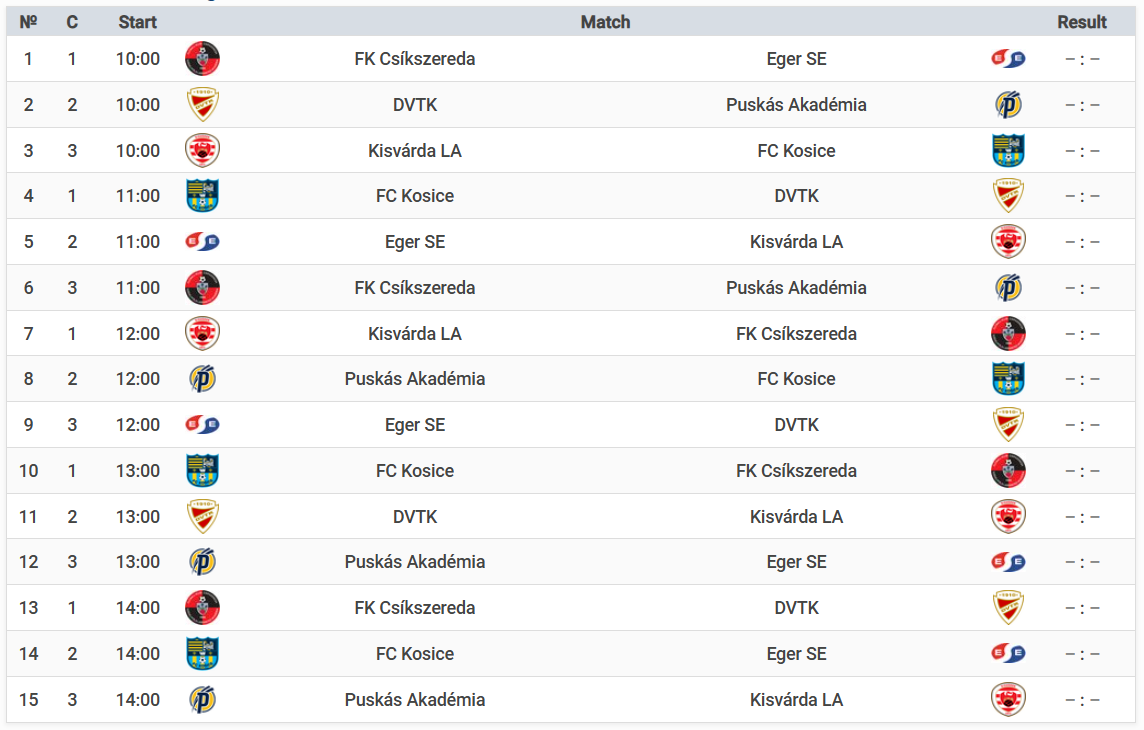Click Kisvárda LA logo in match 15 away side

[x=1008, y=699]
